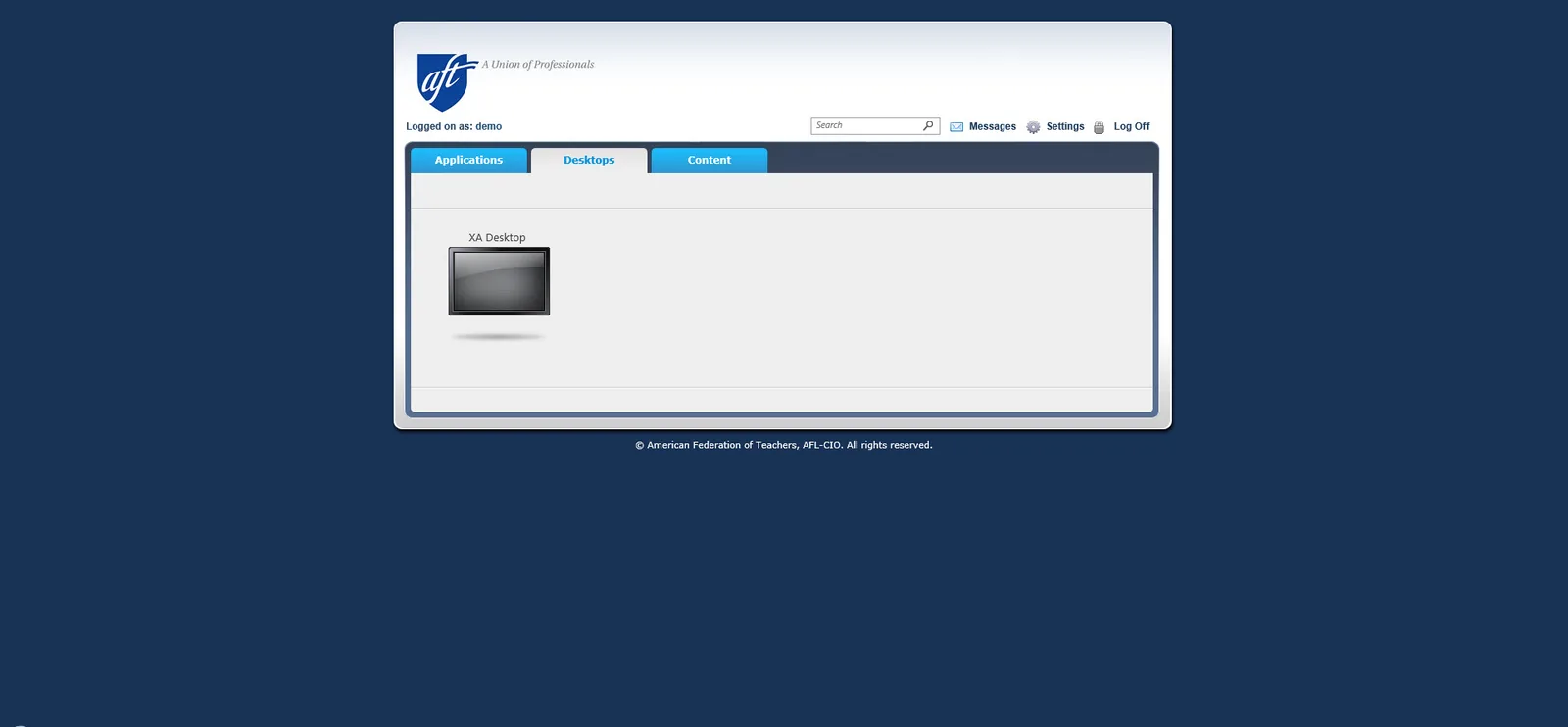
Task: Launch the XA Desktop monitor thumbnail
Action: [499, 281]
